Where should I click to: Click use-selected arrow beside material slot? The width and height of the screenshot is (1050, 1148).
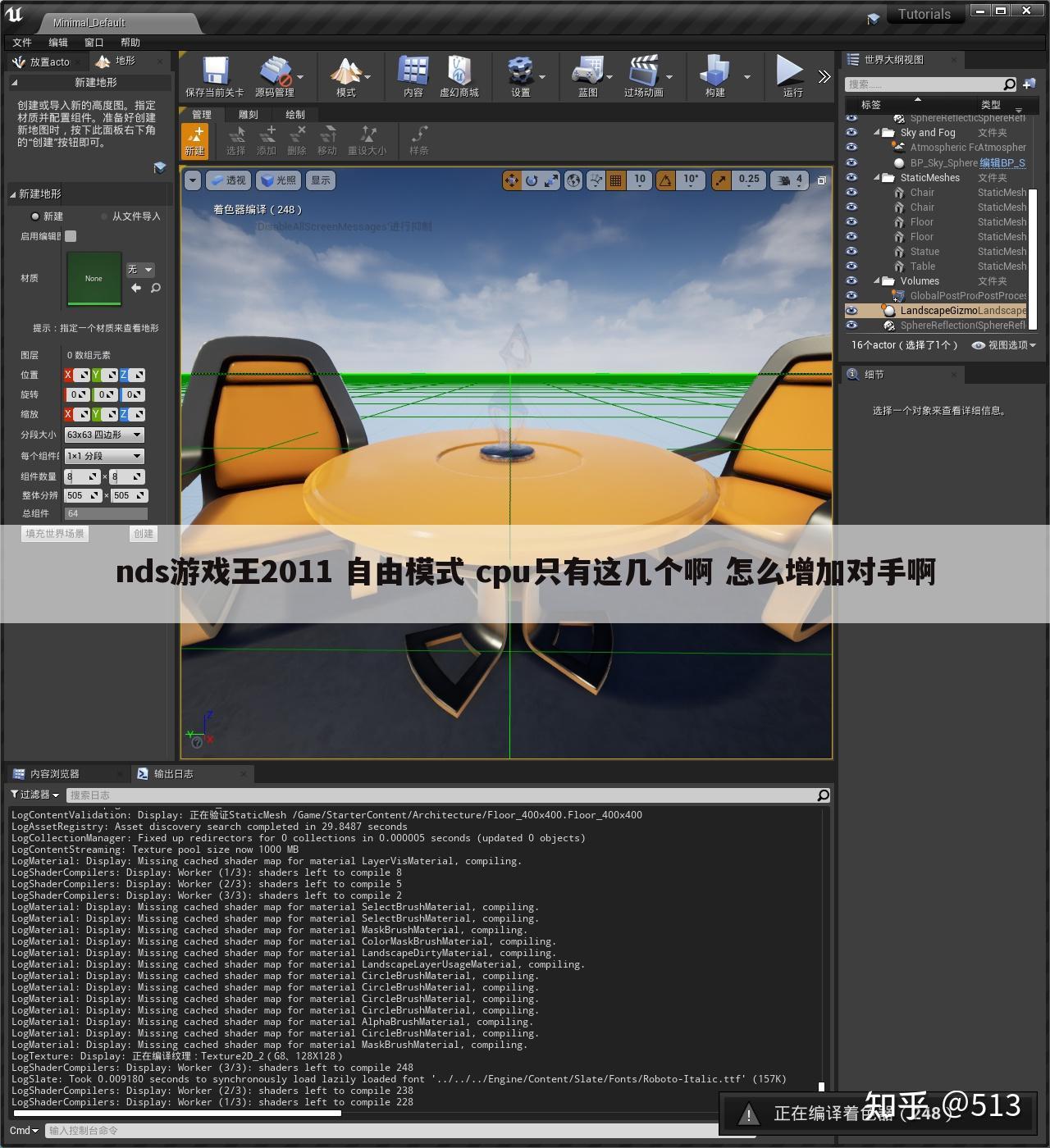click(x=136, y=288)
